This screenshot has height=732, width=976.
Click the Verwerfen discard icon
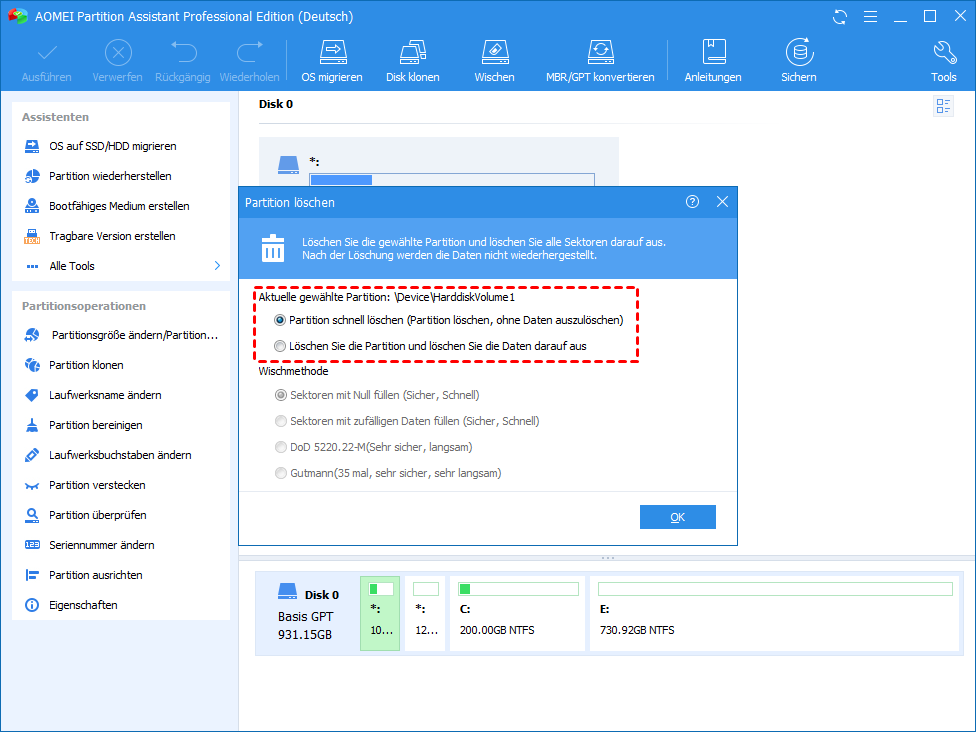click(118, 52)
